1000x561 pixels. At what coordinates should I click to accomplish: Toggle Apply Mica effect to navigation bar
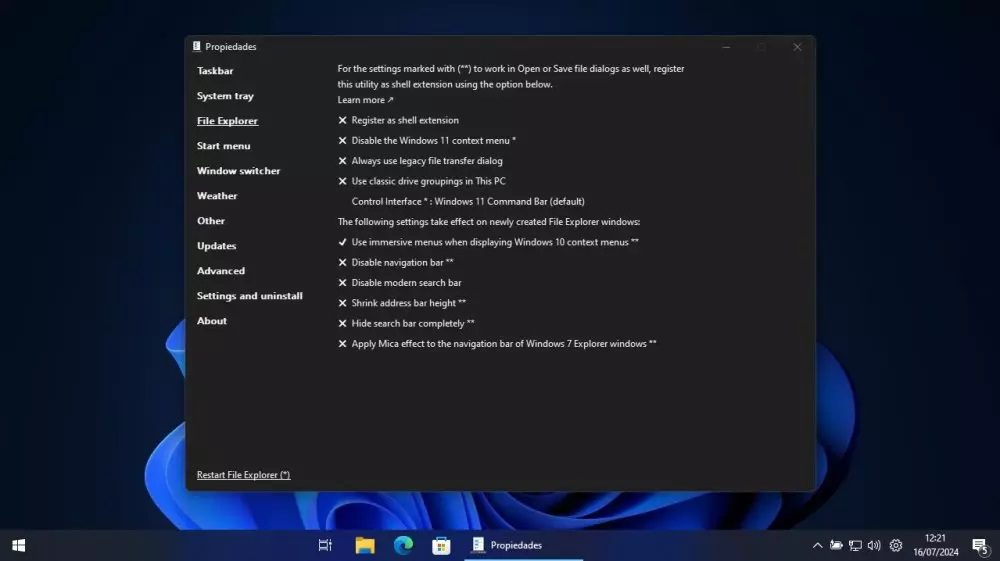497,344
